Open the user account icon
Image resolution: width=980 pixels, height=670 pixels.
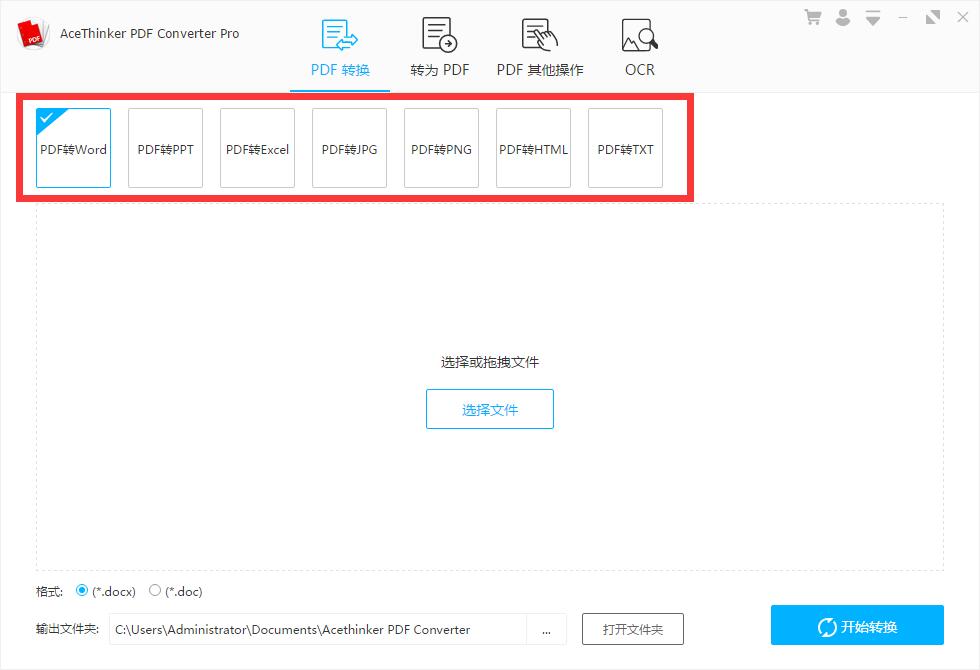pos(842,18)
